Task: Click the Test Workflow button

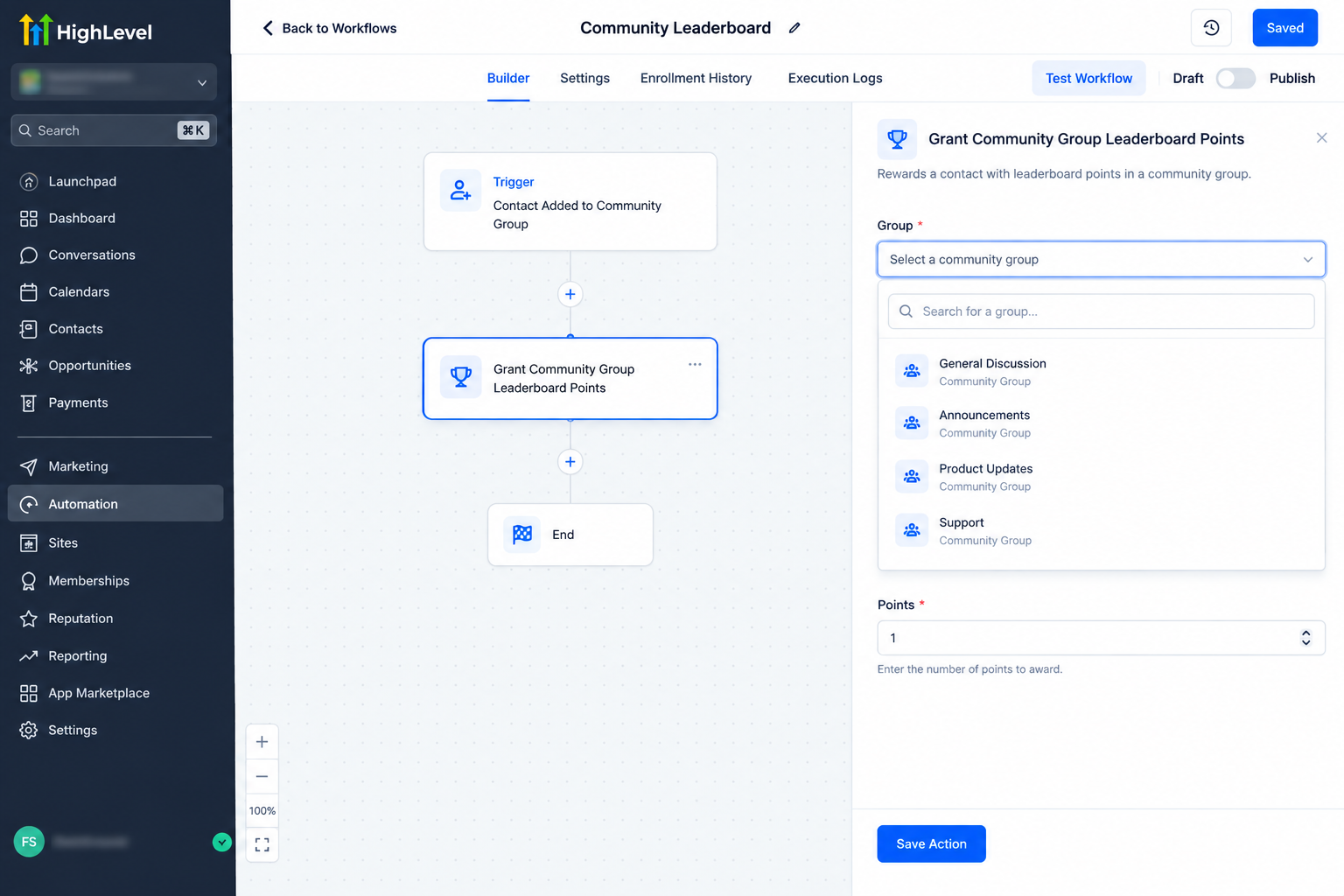Action: pyautogui.click(x=1088, y=78)
